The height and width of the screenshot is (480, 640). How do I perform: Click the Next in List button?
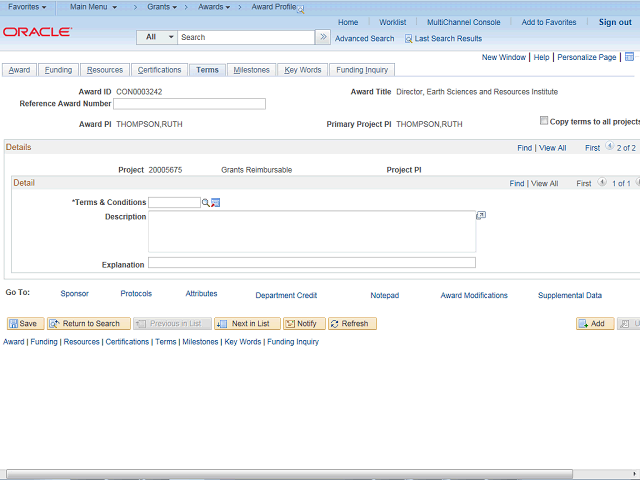point(247,324)
